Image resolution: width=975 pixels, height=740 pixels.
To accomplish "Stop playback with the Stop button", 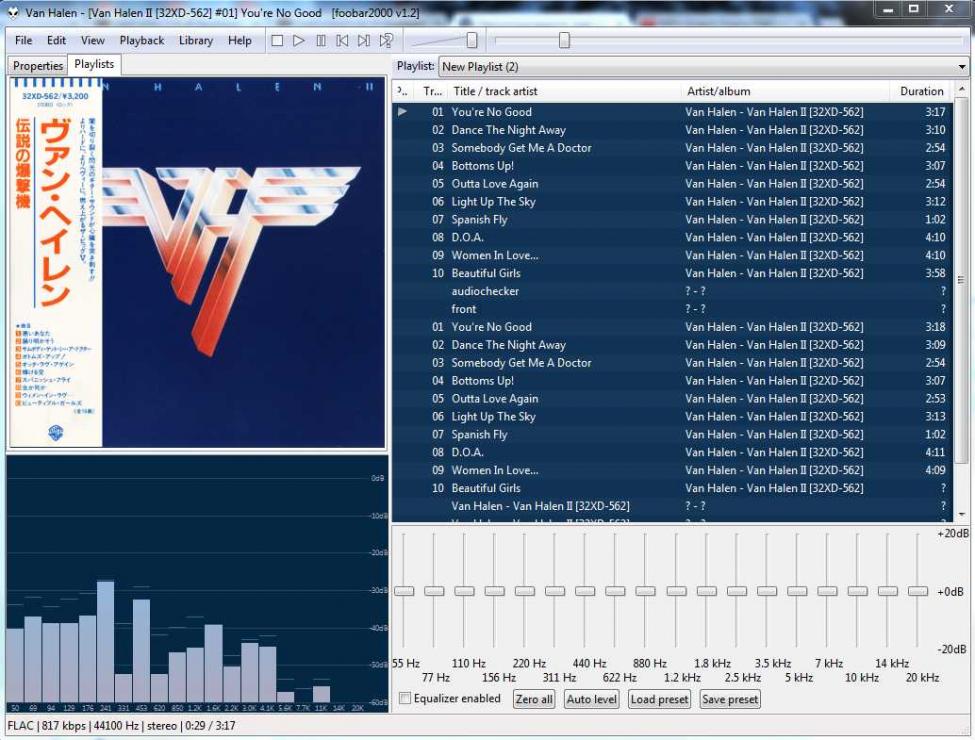I will (x=277, y=40).
